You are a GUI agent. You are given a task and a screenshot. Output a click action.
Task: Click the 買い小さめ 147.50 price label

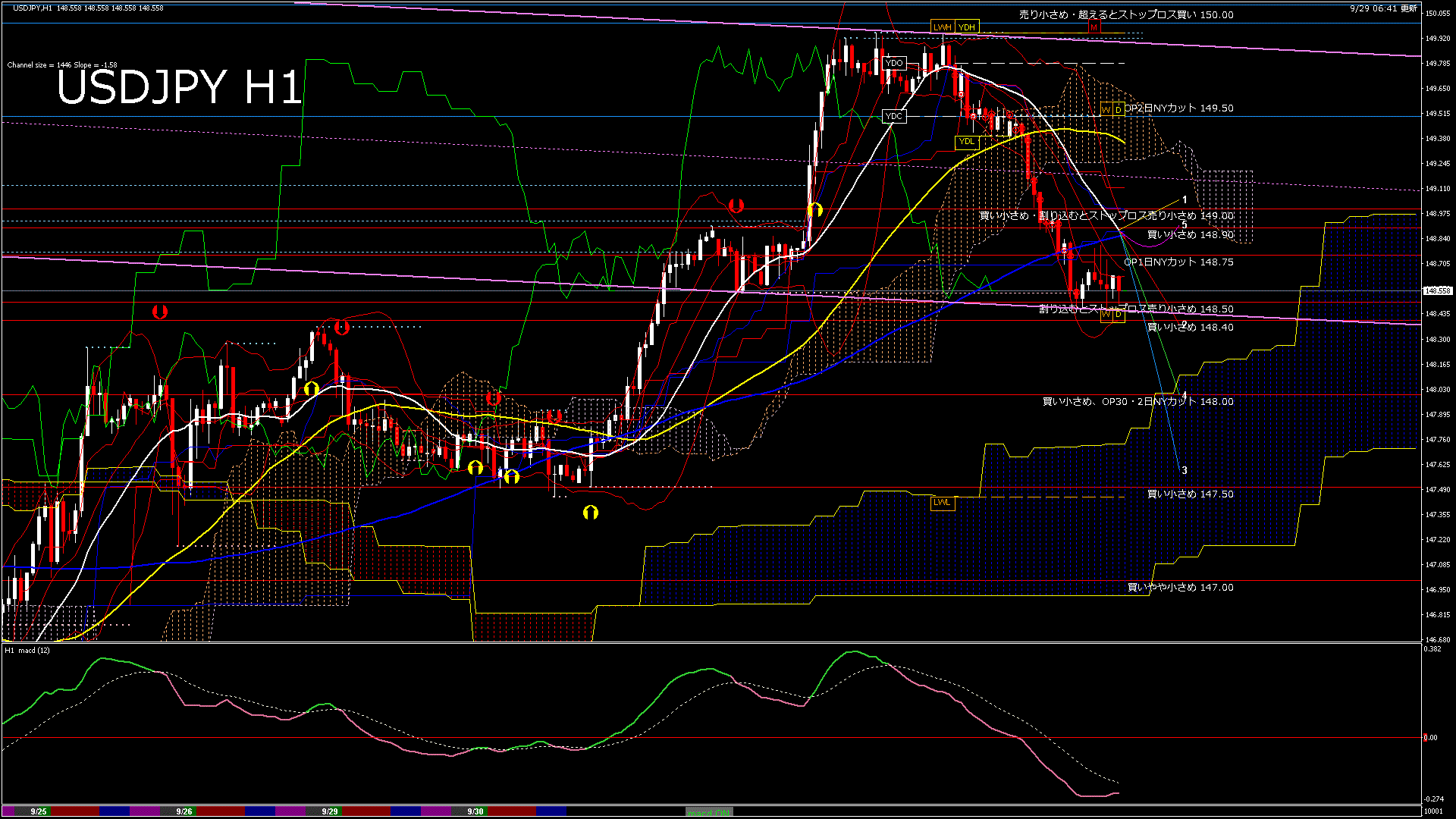[1189, 494]
